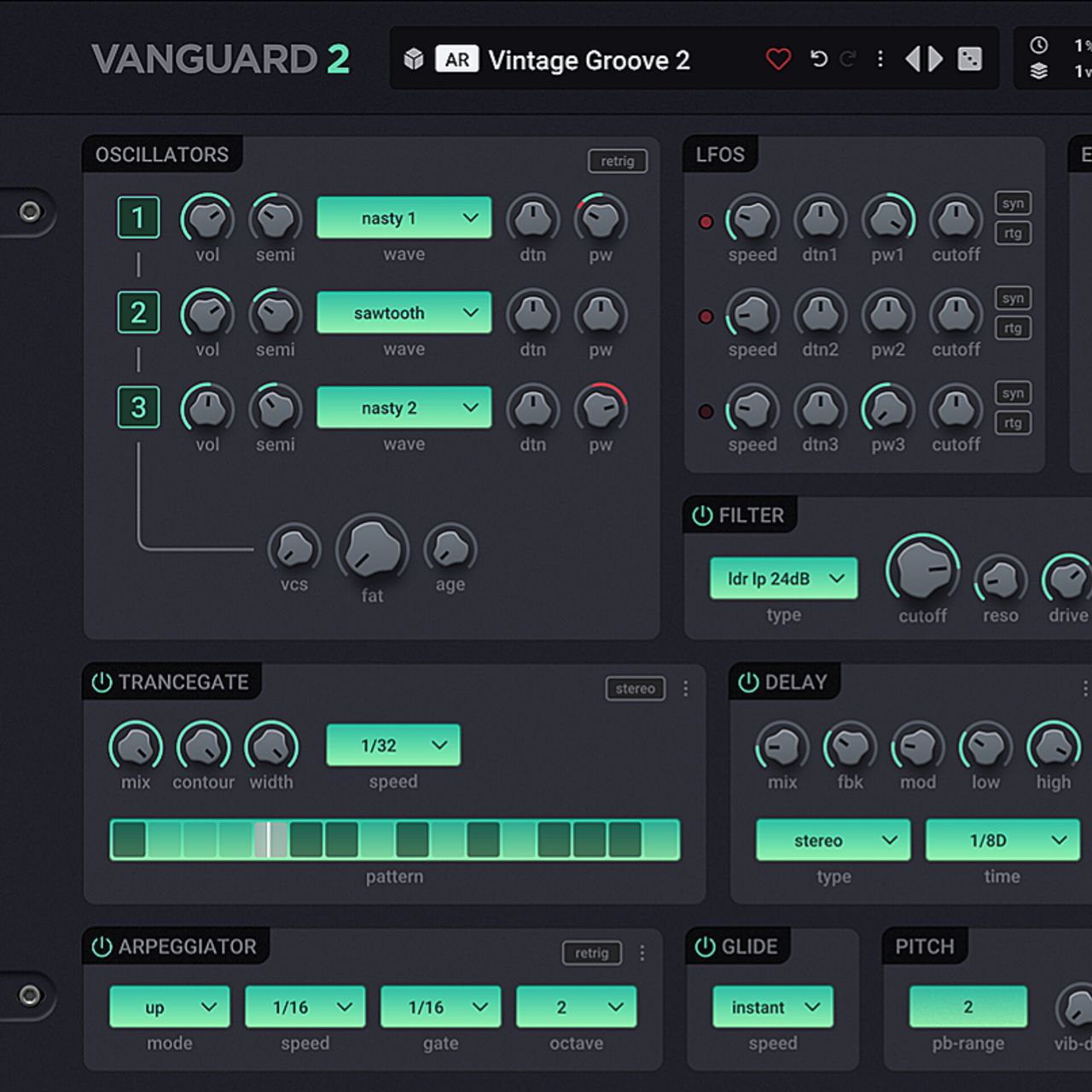
Task: Toggle the Arpeggiator power button
Action: coord(102,947)
